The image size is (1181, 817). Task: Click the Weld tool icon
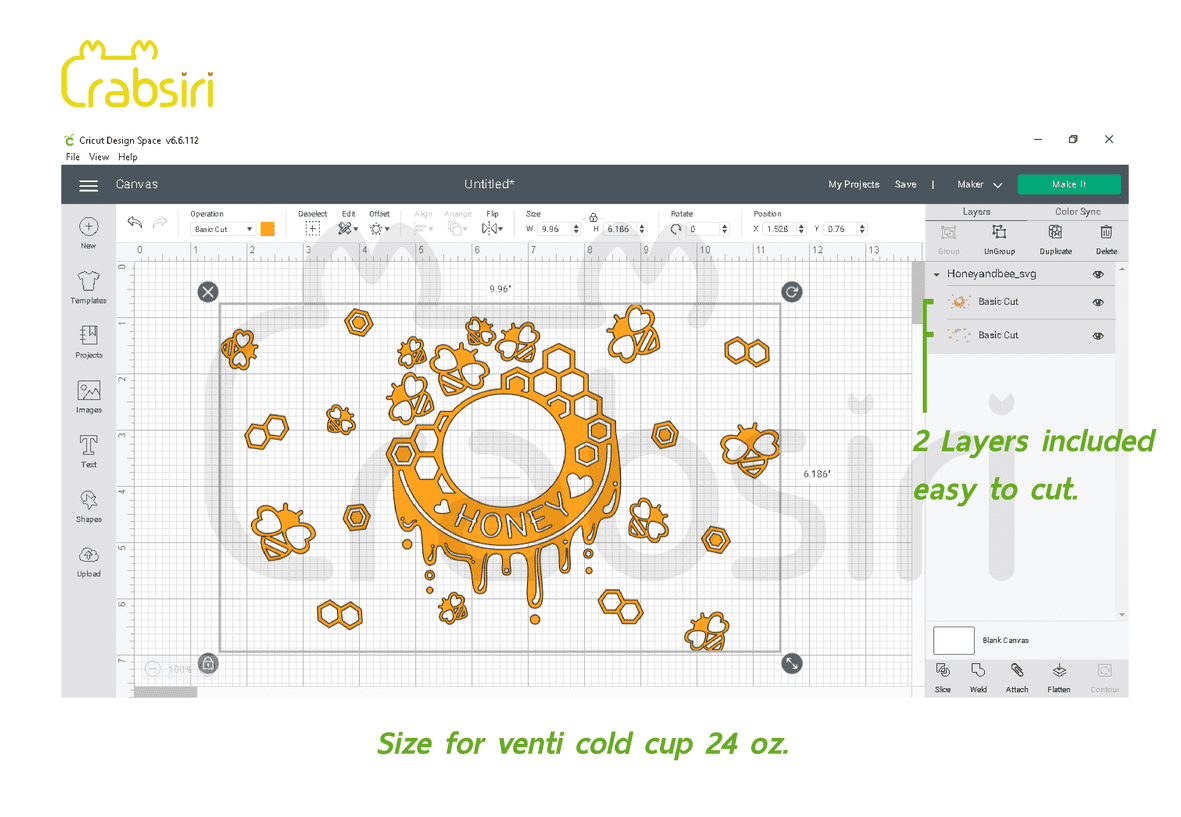[x=978, y=671]
